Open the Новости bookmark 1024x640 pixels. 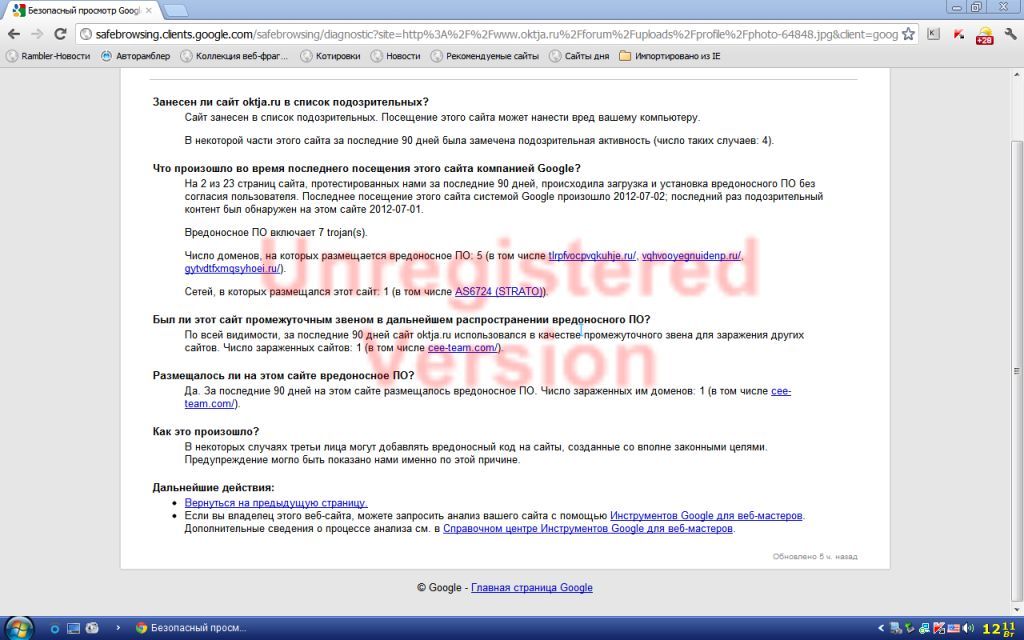click(x=395, y=56)
